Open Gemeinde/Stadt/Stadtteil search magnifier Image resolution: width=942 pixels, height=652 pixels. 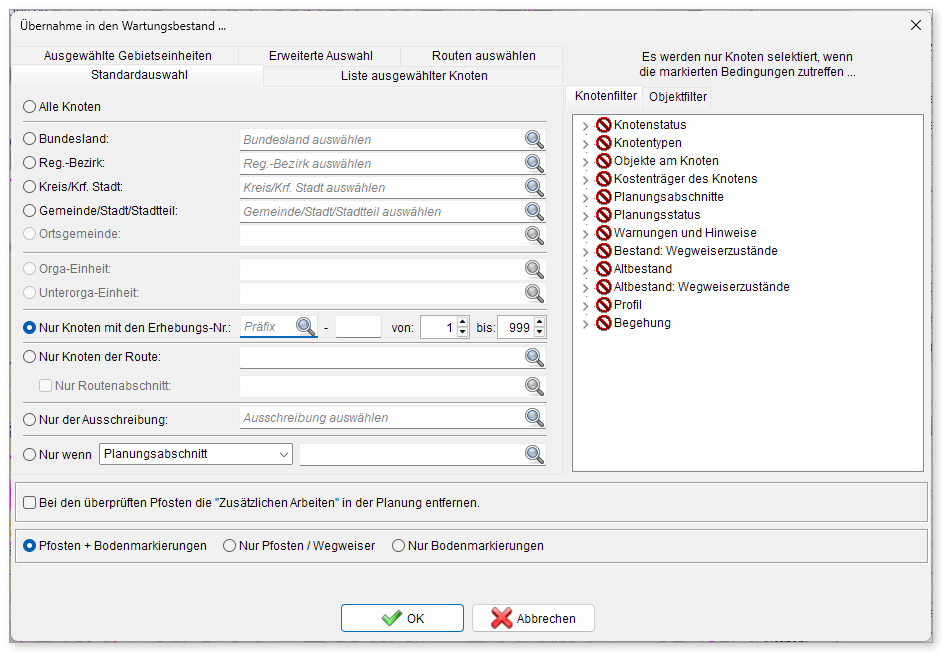[534, 212]
